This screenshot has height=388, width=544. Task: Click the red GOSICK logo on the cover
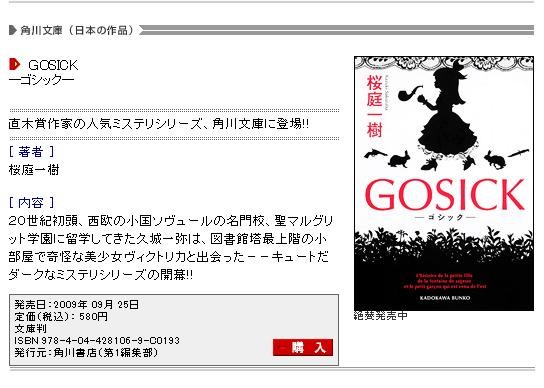[445, 195]
